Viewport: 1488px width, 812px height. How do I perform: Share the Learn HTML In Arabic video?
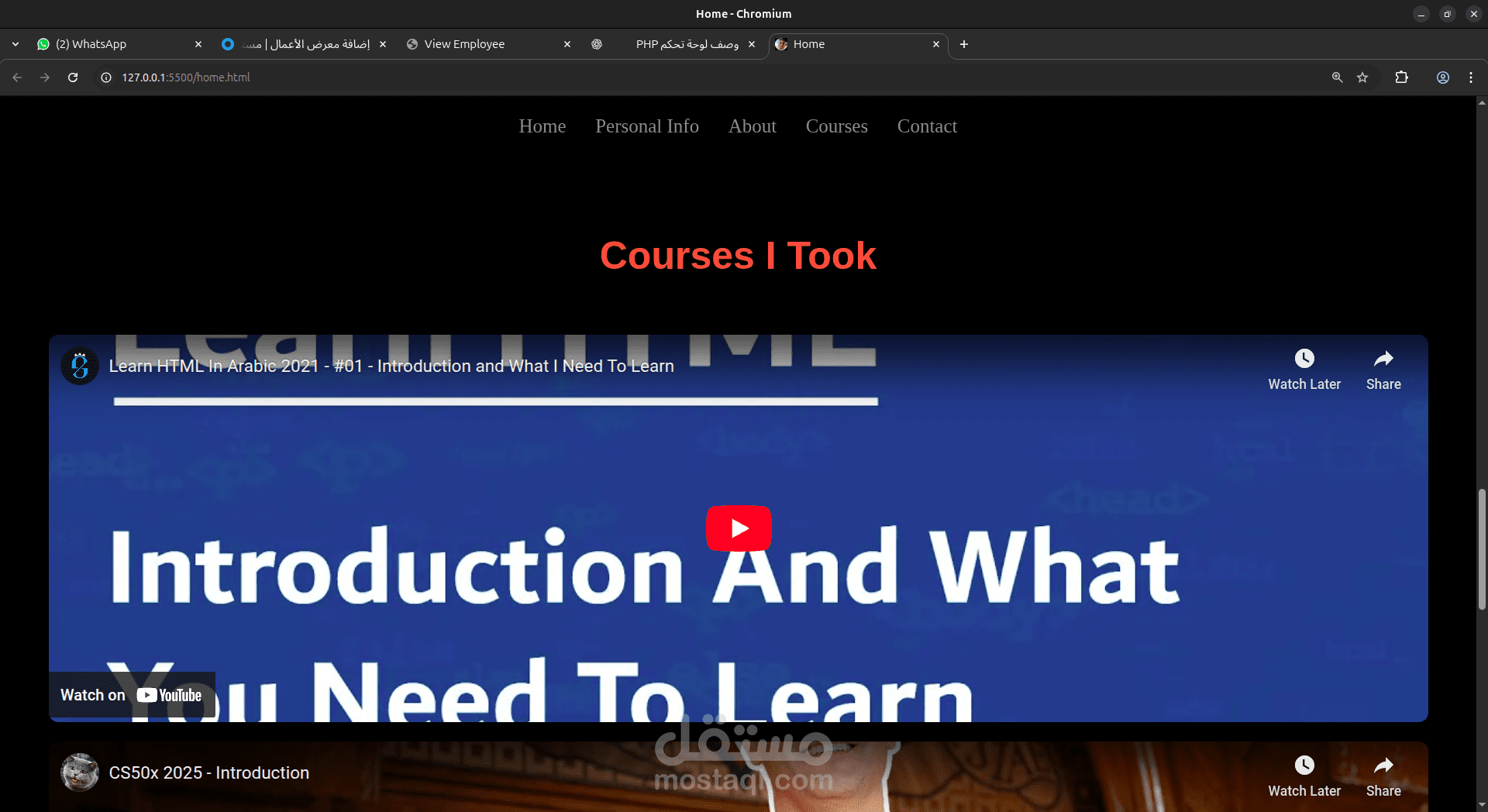click(x=1383, y=370)
